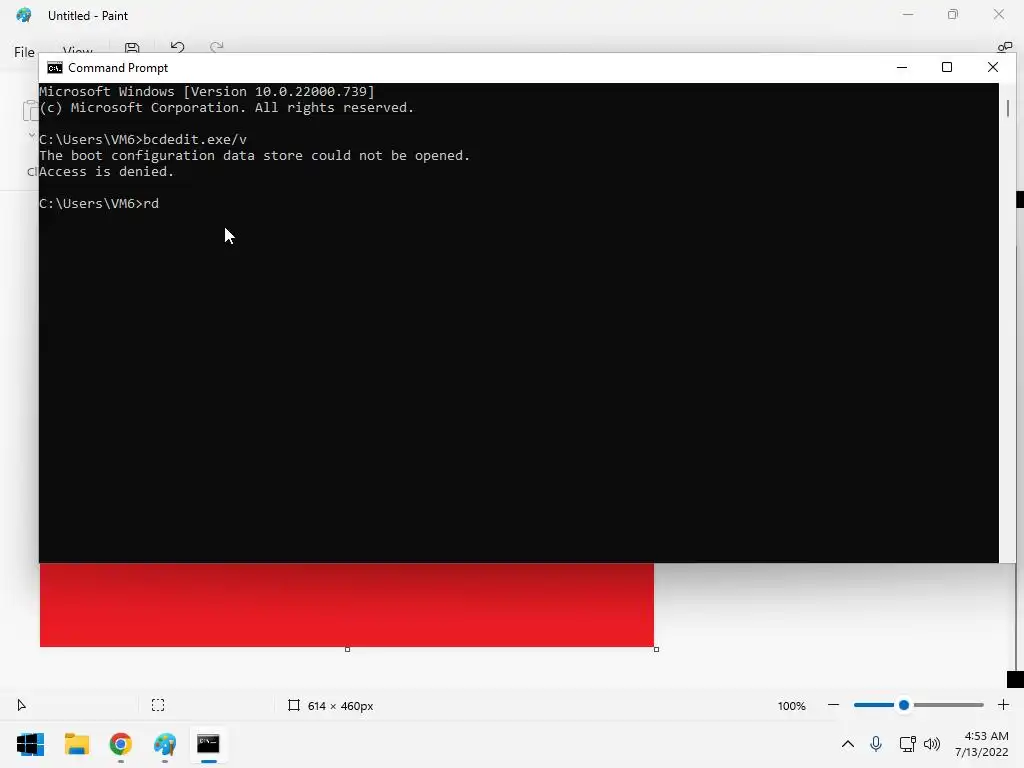Click the red canvas area in Paint
This screenshot has height=768, width=1024.
(347, 605)
